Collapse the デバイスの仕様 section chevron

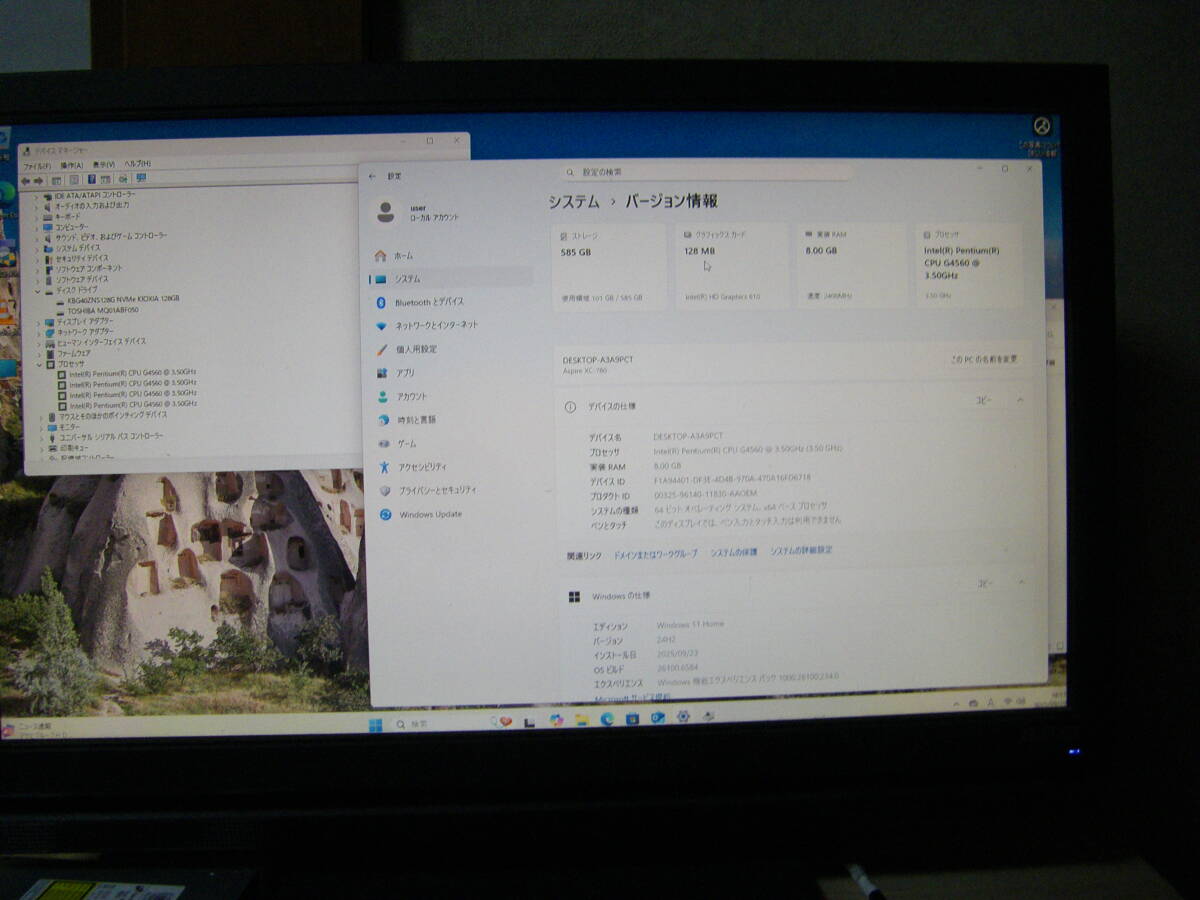[x=1020, y=400]
